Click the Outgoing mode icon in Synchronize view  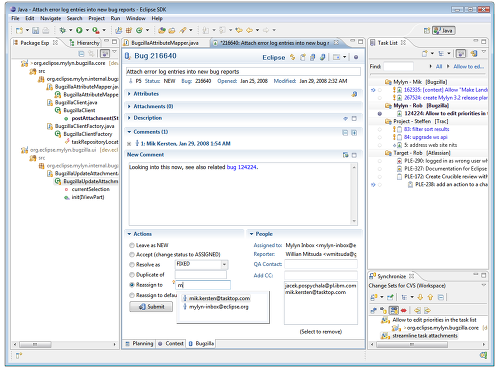tap(384, 310)
